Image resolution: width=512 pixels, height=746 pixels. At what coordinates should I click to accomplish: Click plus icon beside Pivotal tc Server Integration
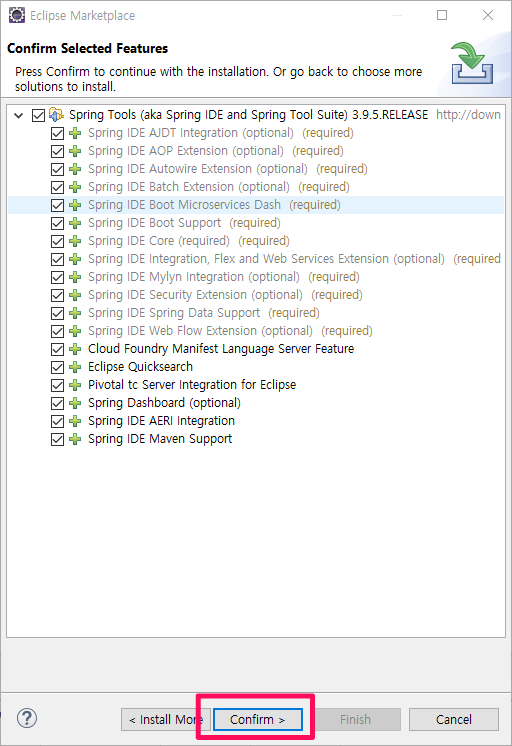tap(75, 385)
